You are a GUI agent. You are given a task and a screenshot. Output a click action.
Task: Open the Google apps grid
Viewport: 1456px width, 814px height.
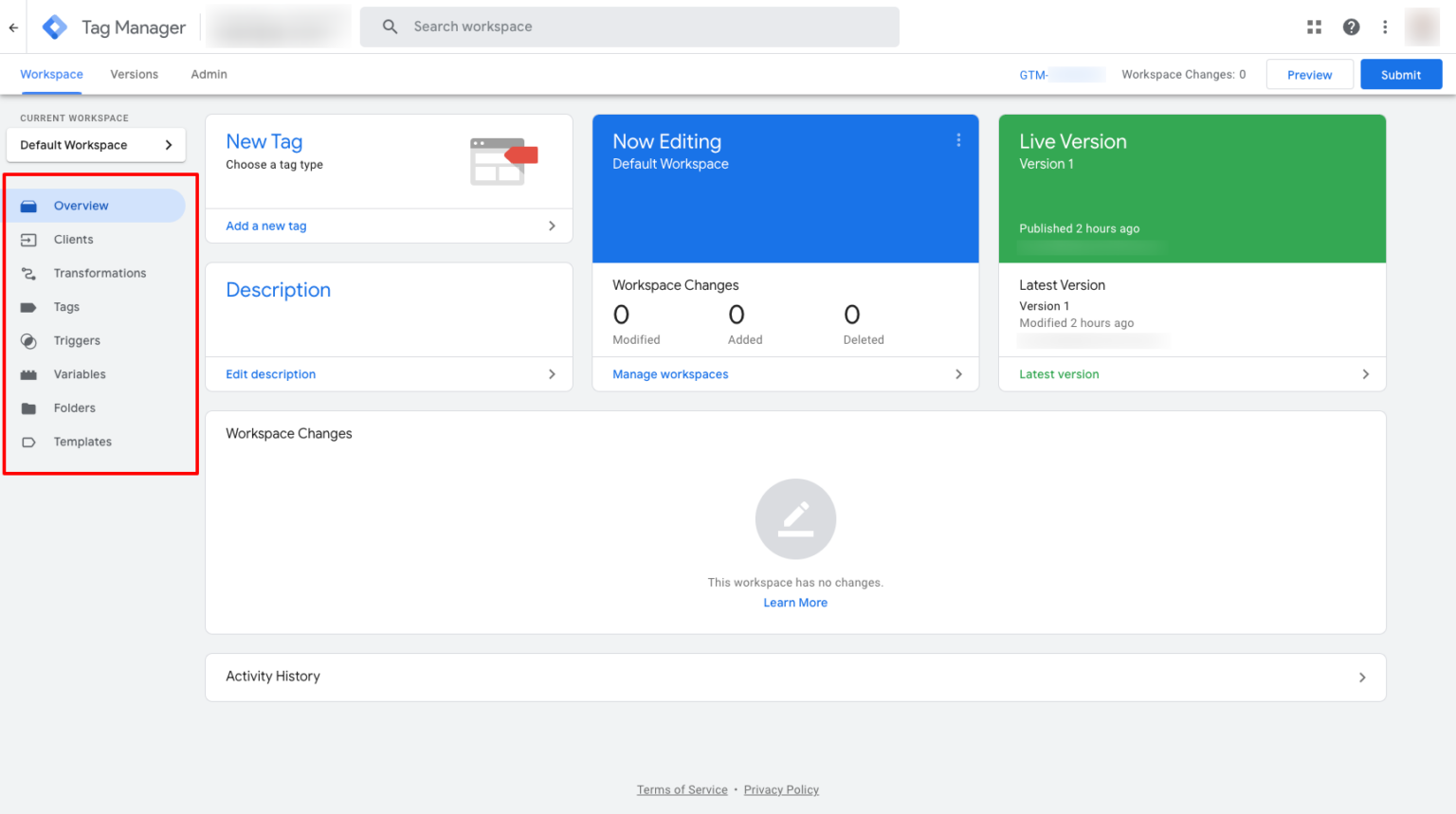1314,27
